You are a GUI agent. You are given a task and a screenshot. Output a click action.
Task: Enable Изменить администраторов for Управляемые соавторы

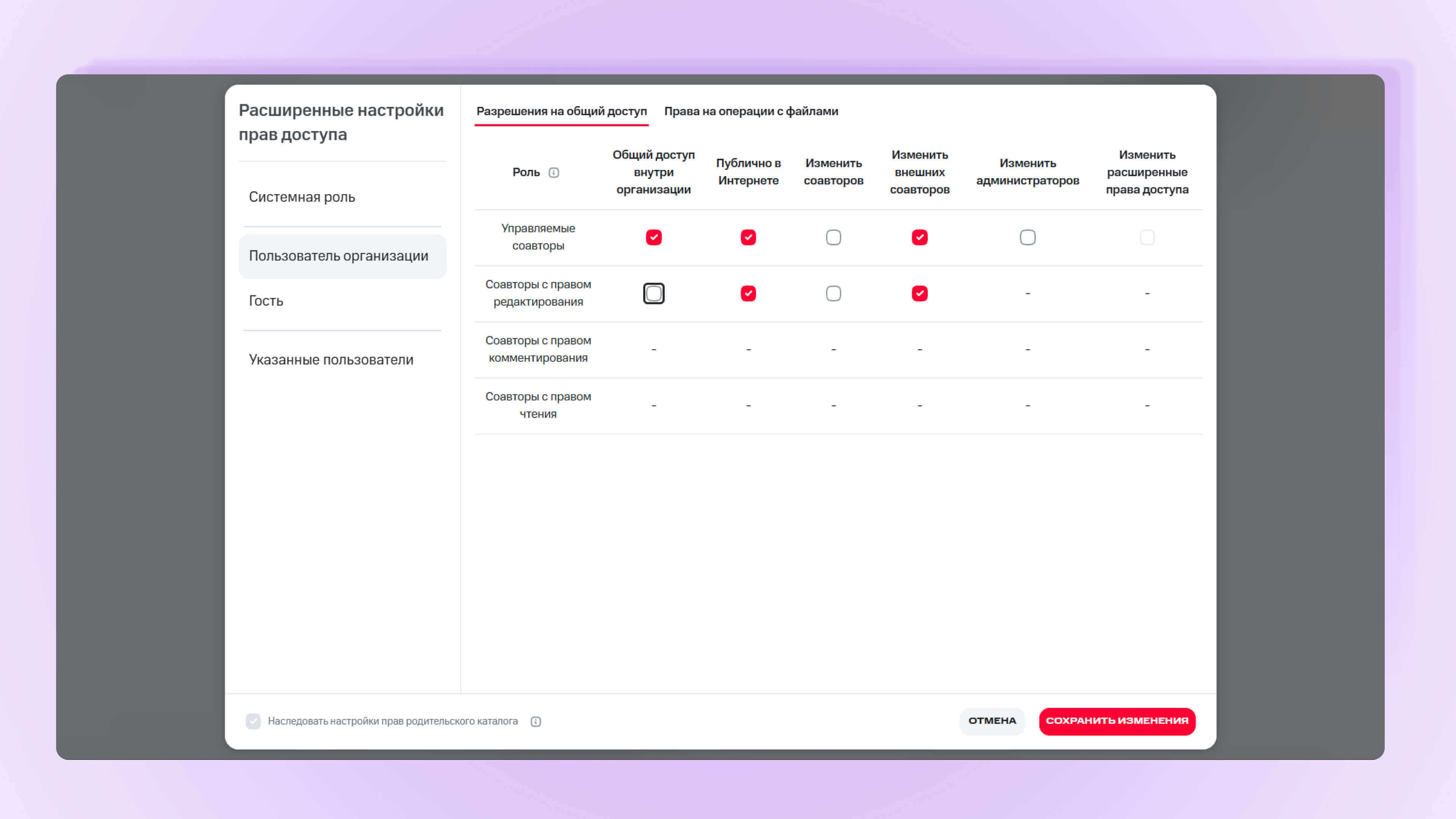tap(1028, 237)
